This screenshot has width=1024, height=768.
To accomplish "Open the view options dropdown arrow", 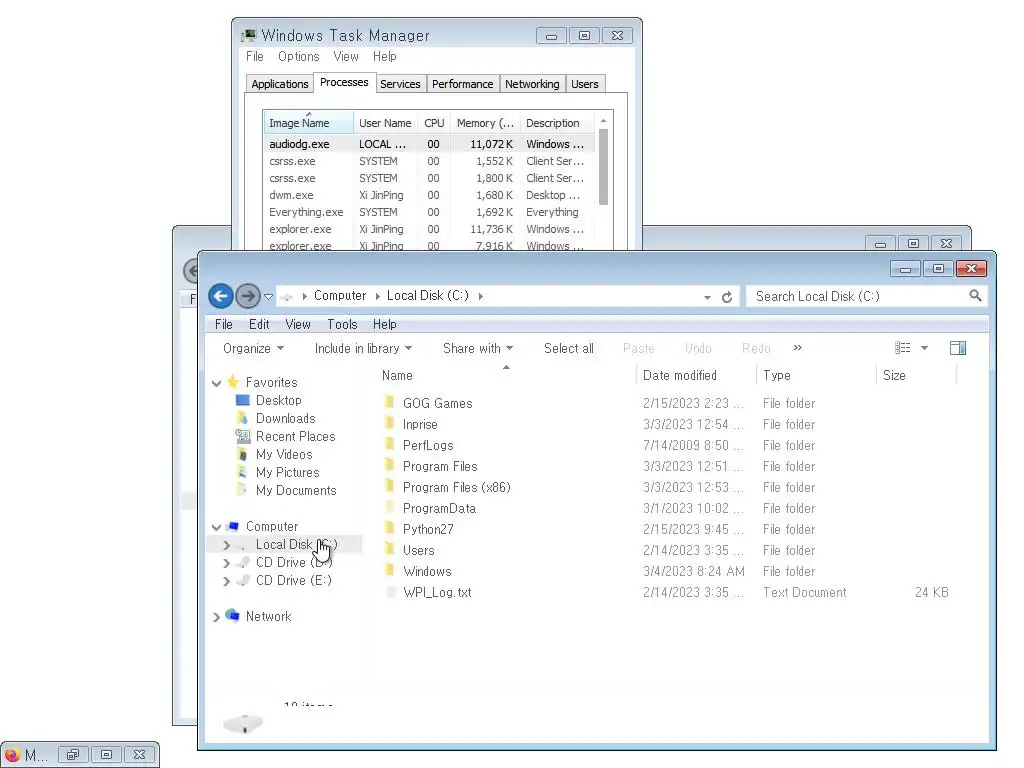I will pyautogui.click(x=924, y=348).
